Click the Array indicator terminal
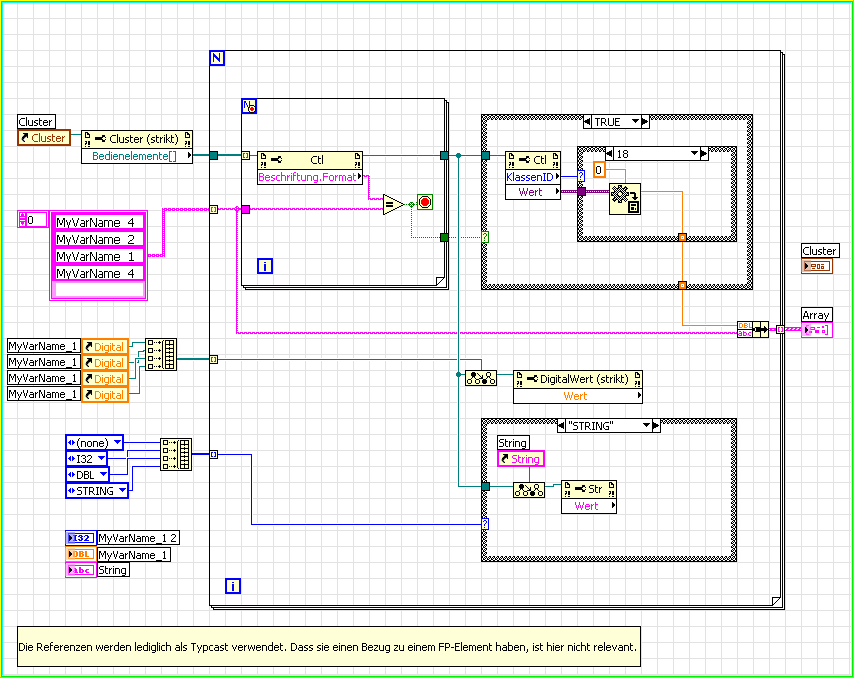 (x=817, y=330)
